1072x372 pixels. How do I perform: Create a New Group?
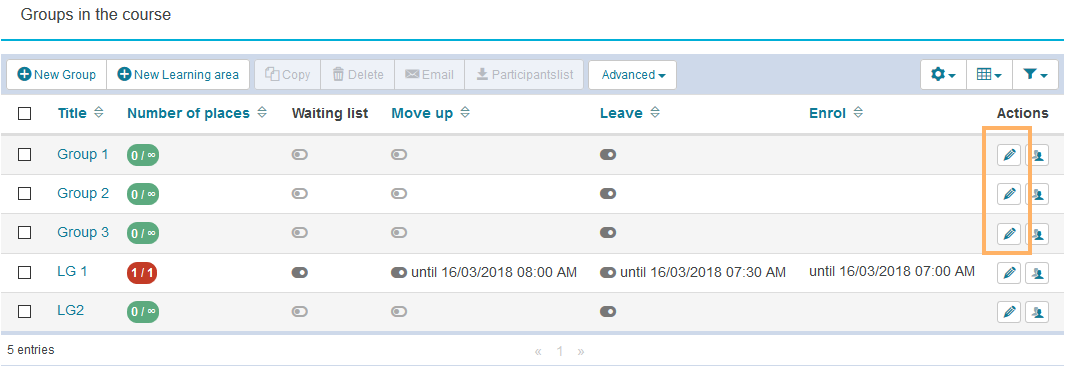click(57, 75)
